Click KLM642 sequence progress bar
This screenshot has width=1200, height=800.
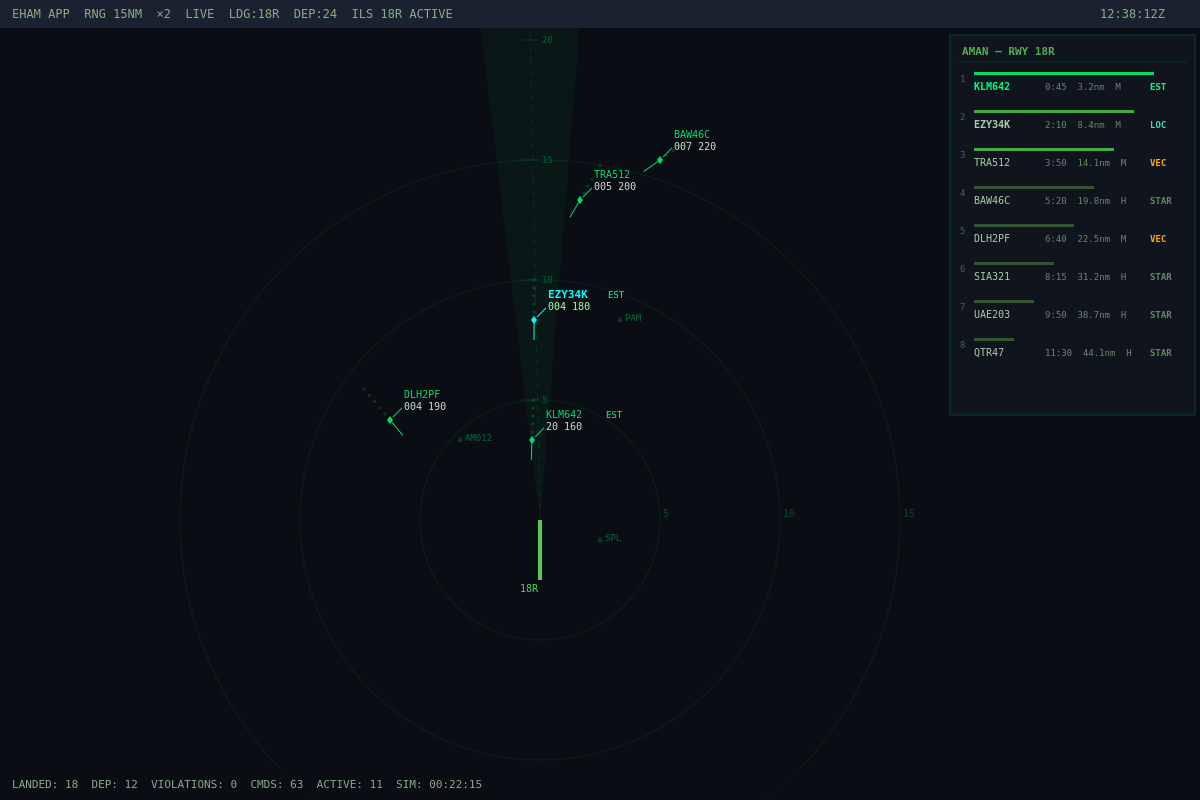[1064, 73]
